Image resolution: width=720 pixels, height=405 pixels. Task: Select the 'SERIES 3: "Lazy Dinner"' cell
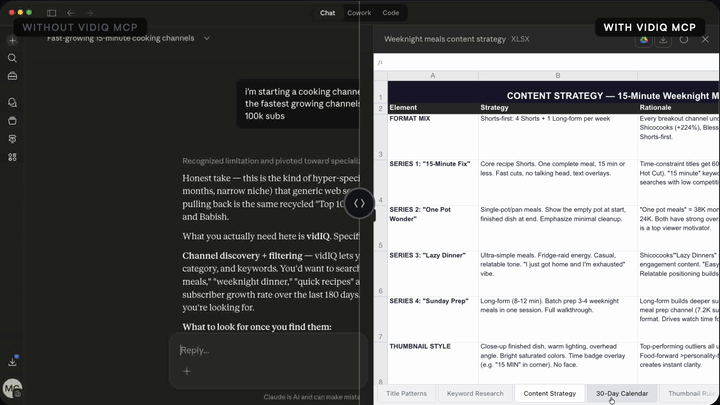click(433, 273)
